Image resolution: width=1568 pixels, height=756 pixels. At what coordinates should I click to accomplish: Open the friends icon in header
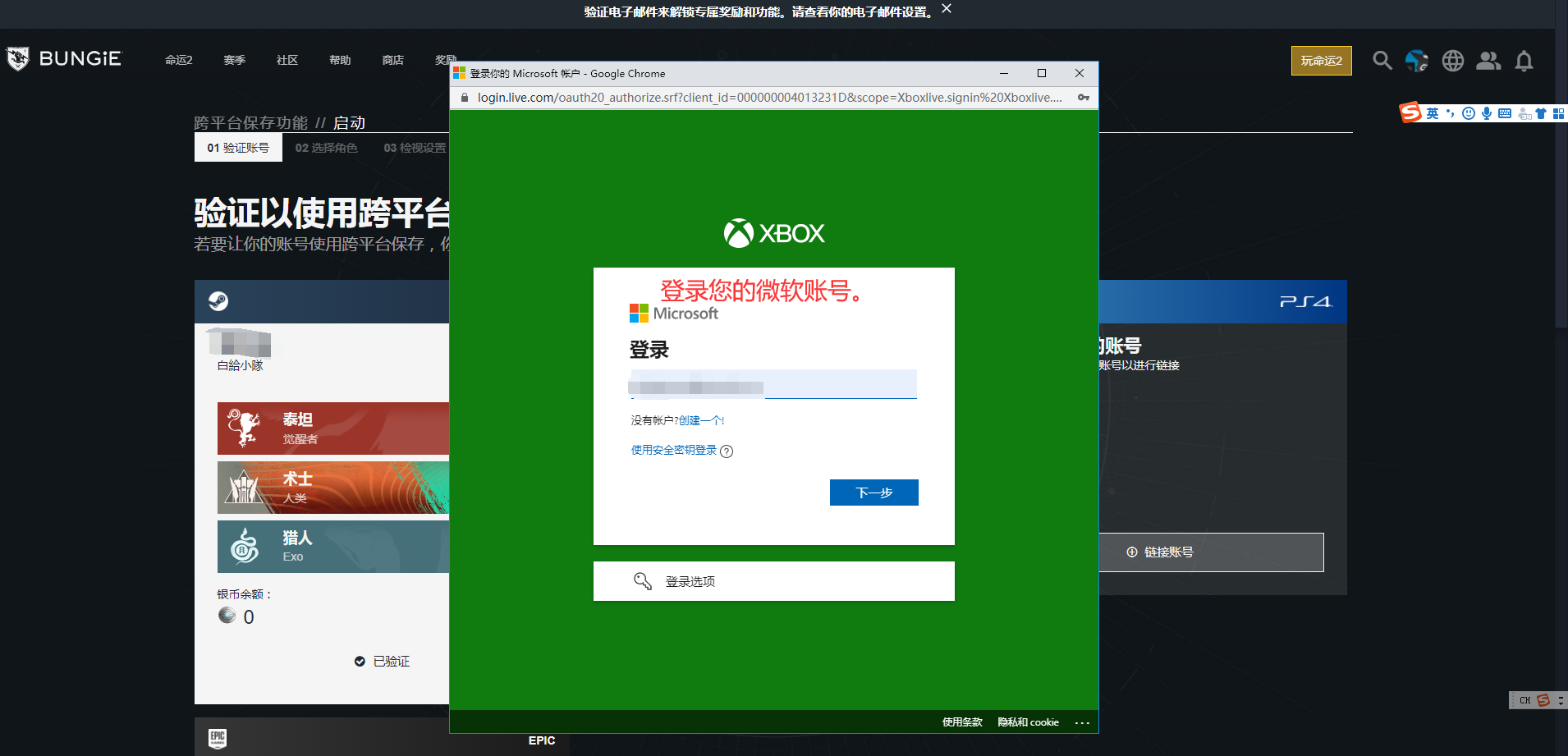tap(1488, 61)
